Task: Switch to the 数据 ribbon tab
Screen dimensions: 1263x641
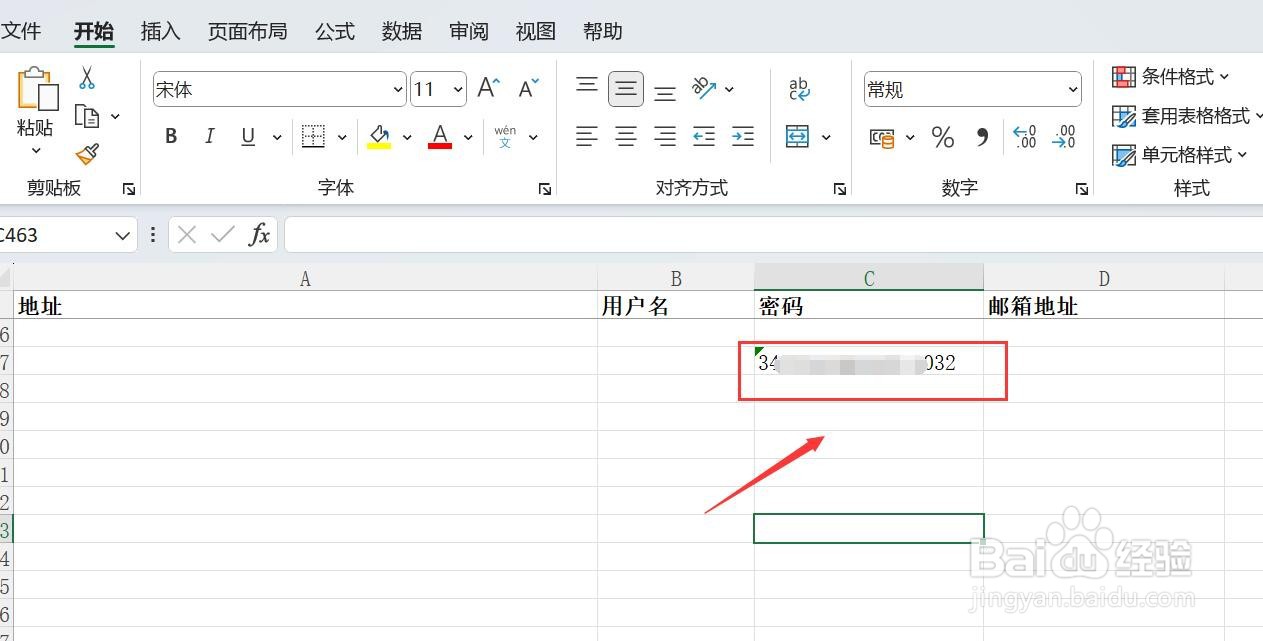Action: pyautogui.click(x=402, y=31)
